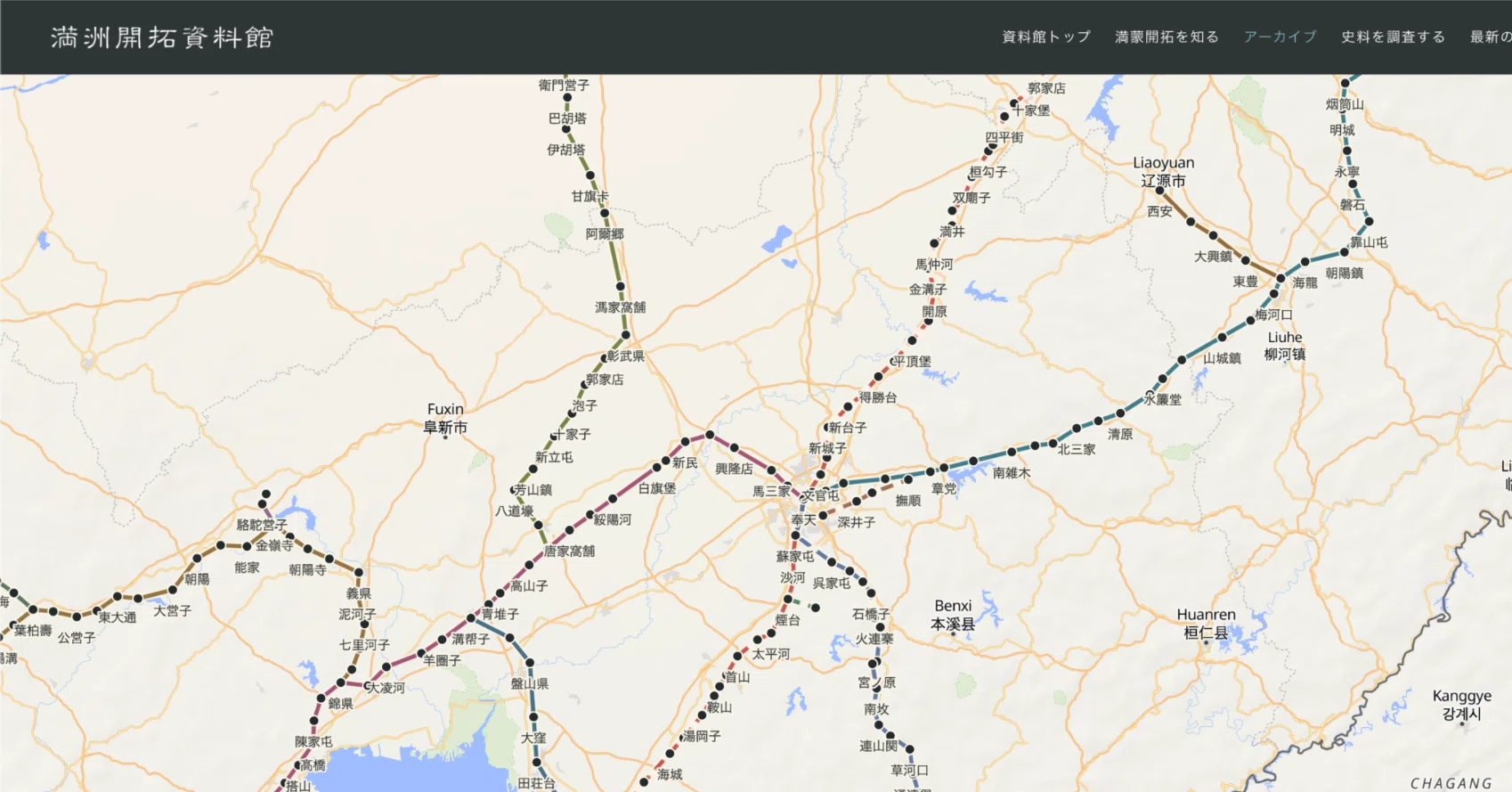Open 資料館トップ in navigation bar

click(1046, 37)
